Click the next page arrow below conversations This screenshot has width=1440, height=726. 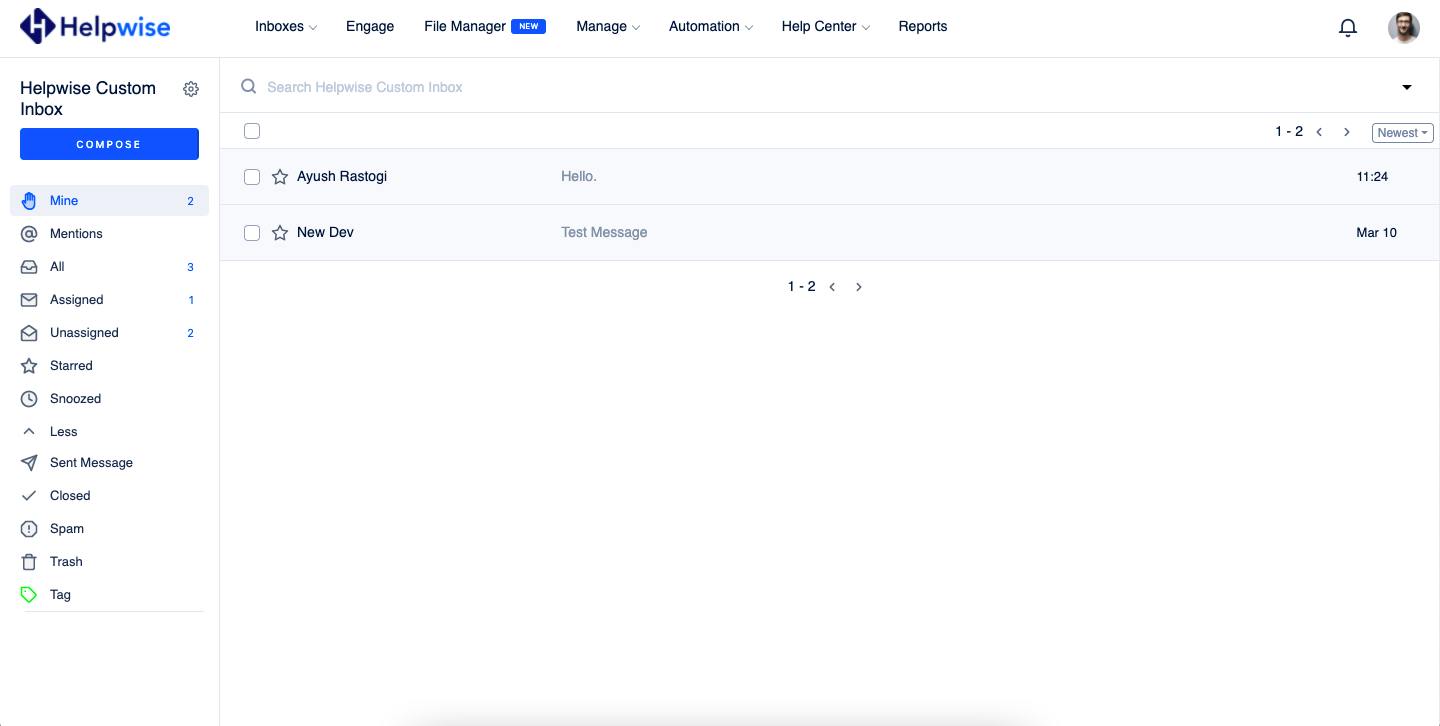(x=858, y=286)
